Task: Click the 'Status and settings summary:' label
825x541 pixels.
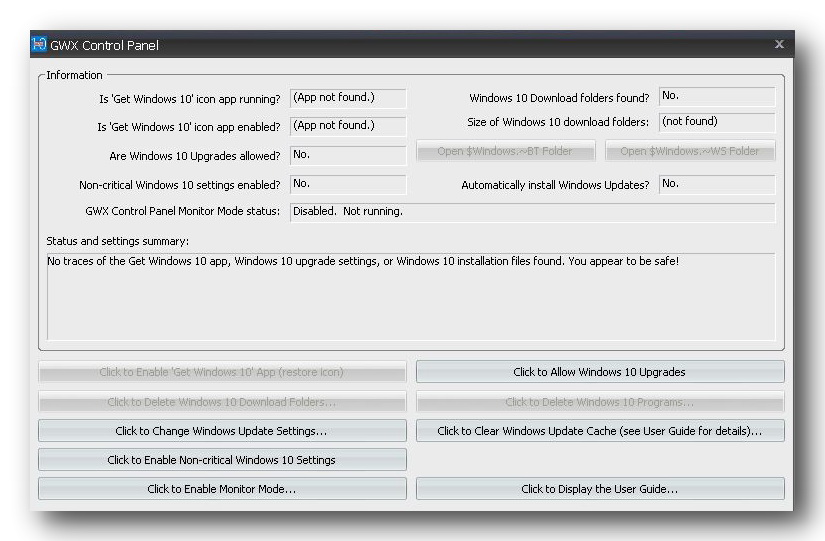Action: 117,241
